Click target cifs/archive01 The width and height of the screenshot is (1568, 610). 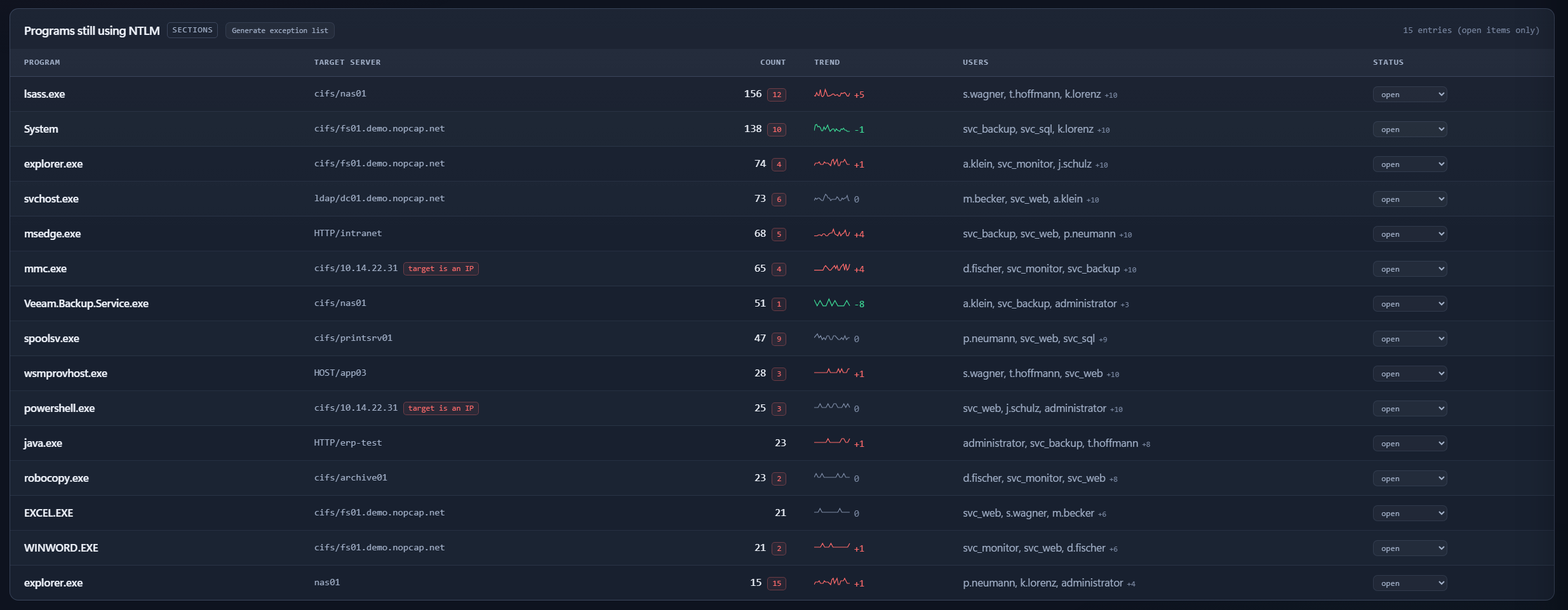351,477
